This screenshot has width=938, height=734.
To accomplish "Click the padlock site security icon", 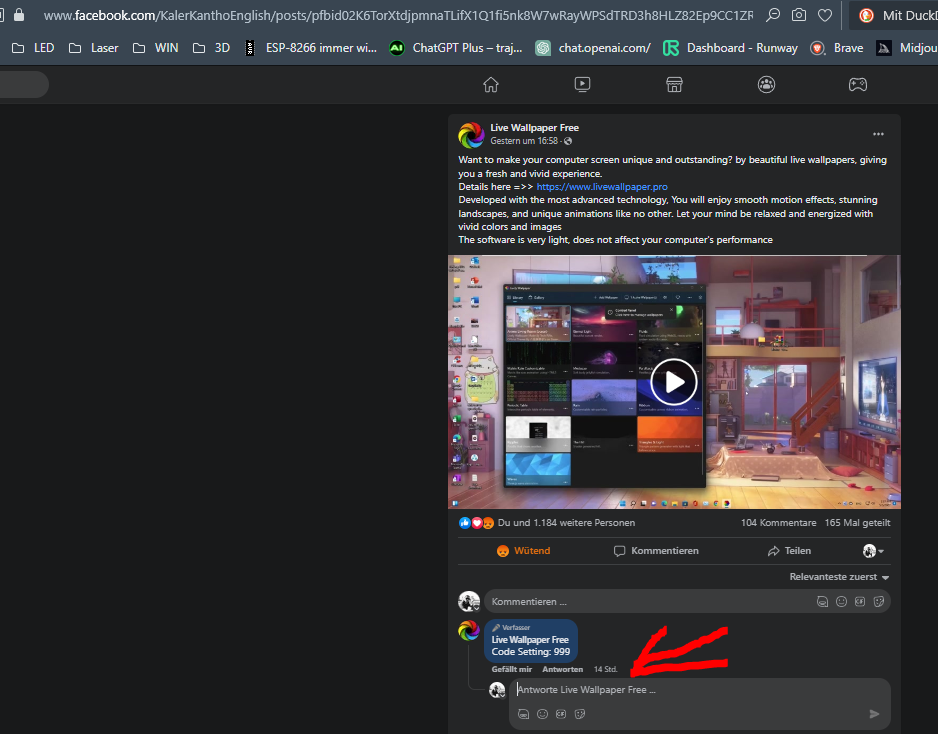I will (x=19, y=15).
